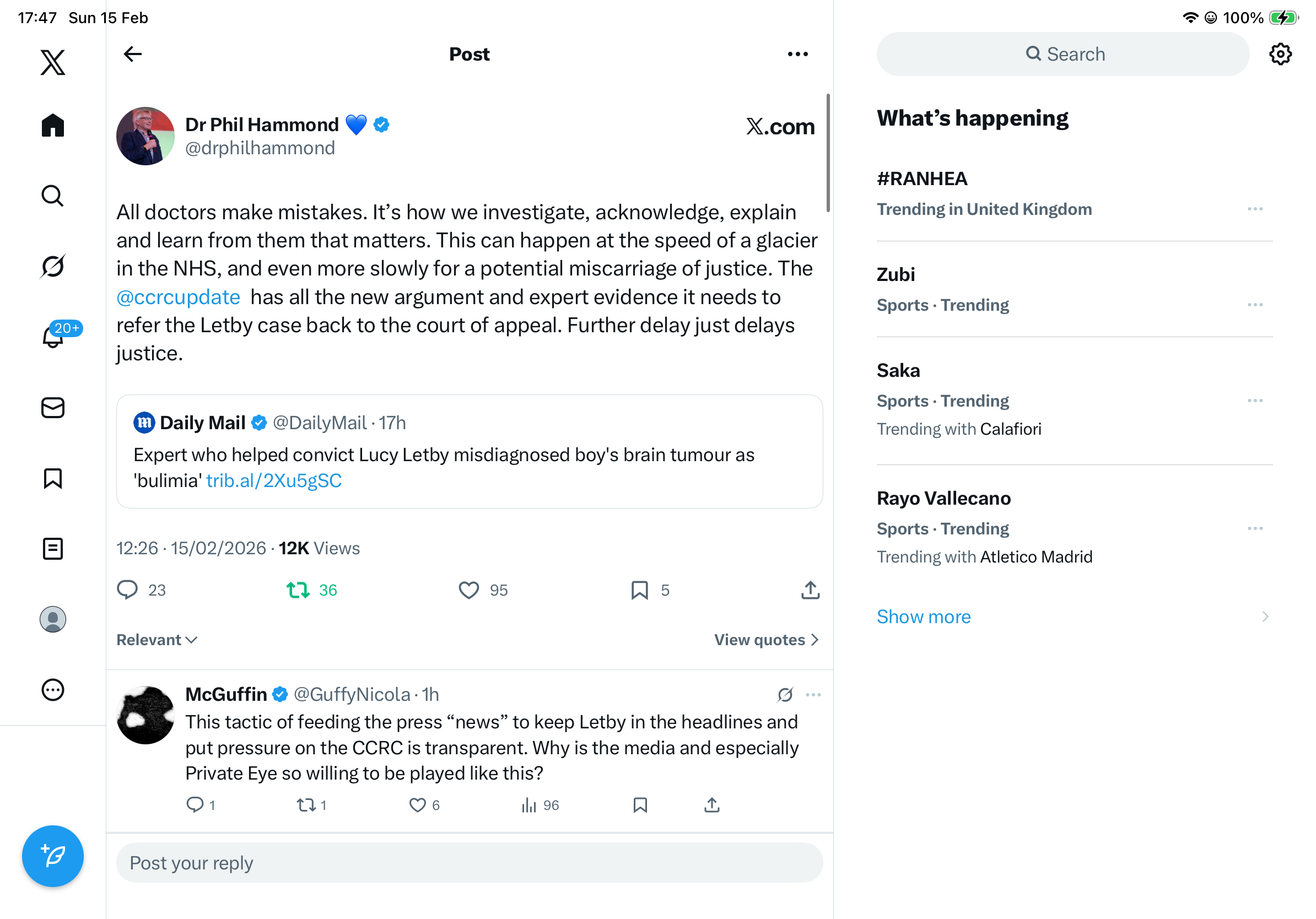Screen dimensions: 1316x919
Task: Open the Home feed icon
Action: tap(53, 125)
